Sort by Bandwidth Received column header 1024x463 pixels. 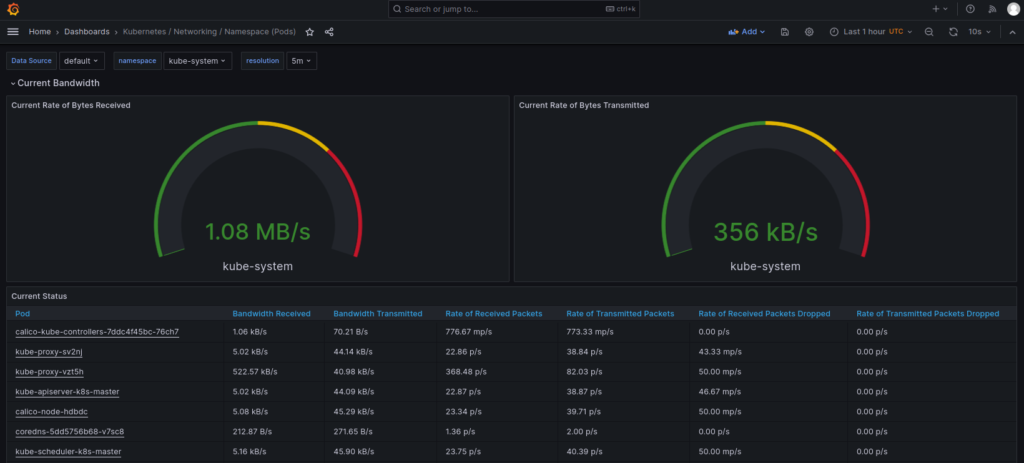271,314
